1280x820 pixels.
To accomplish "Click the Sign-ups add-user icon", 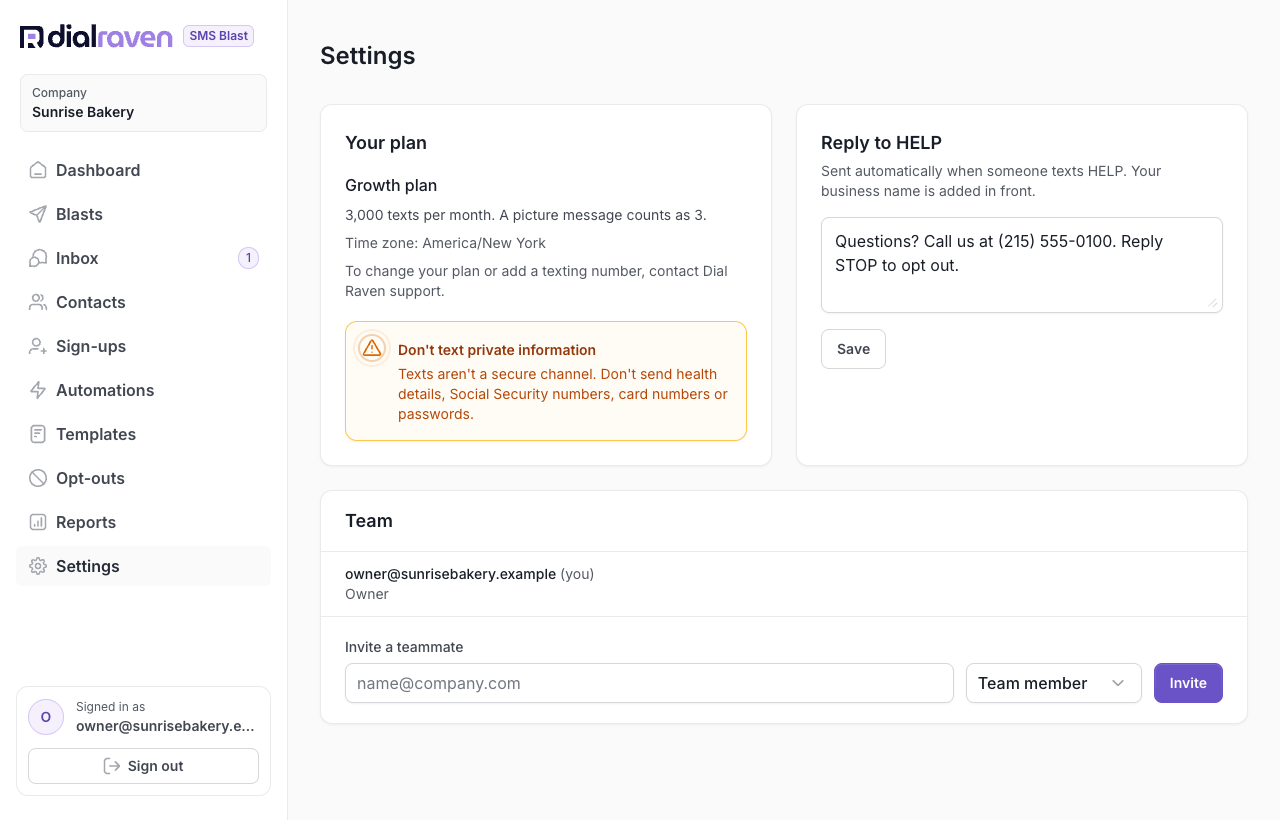I will (38, 346).
